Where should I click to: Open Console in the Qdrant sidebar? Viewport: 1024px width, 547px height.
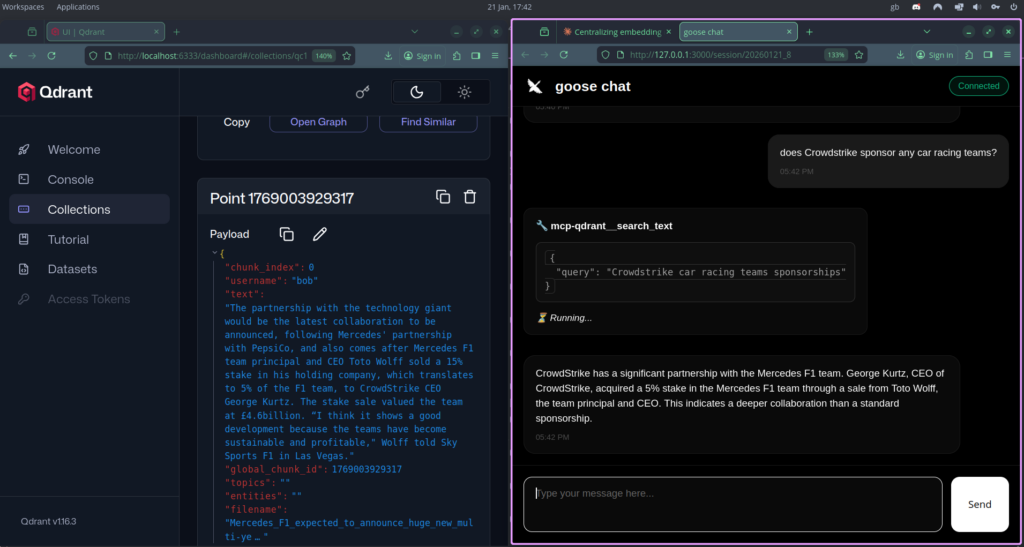(x=70, y=180)
